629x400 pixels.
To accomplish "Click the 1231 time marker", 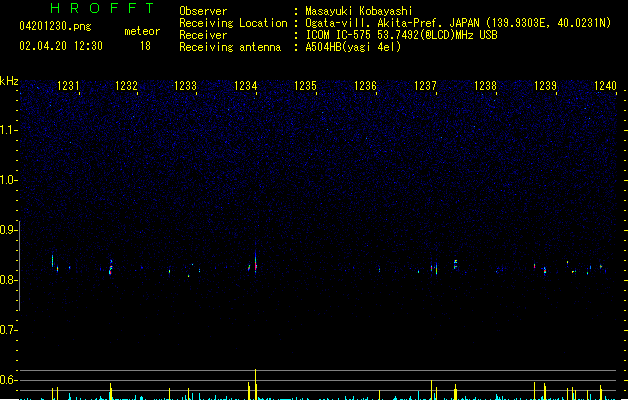I will click(68, 86).
